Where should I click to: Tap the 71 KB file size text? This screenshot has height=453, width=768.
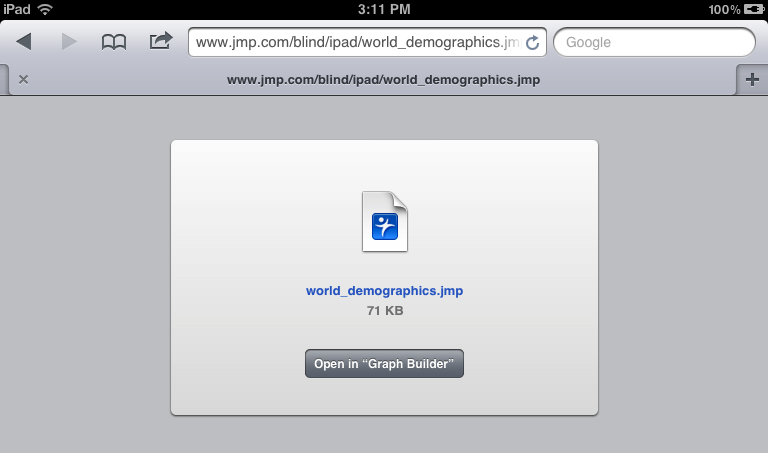(385, 310)
